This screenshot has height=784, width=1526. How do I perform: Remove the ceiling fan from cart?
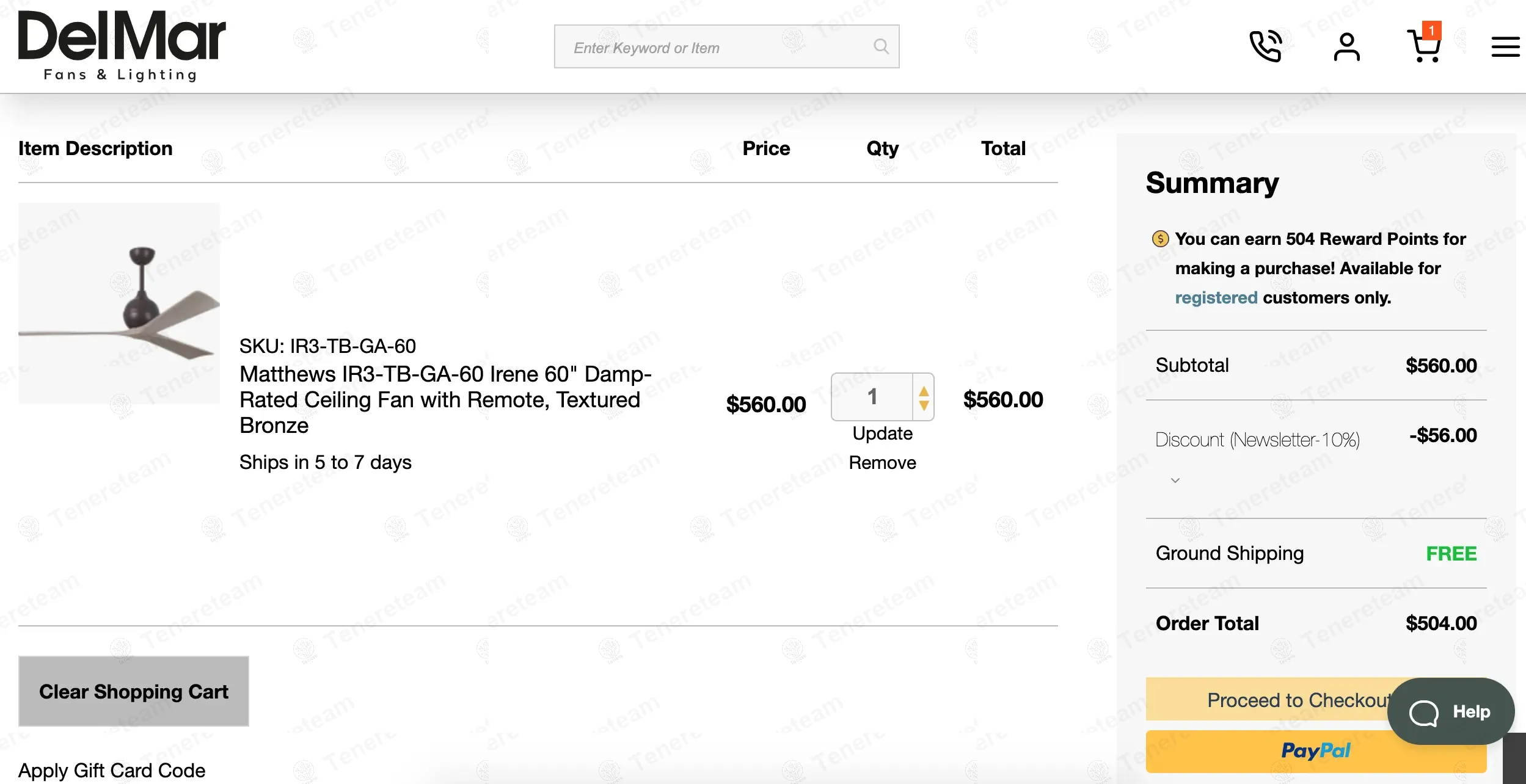tap(882, 463)
